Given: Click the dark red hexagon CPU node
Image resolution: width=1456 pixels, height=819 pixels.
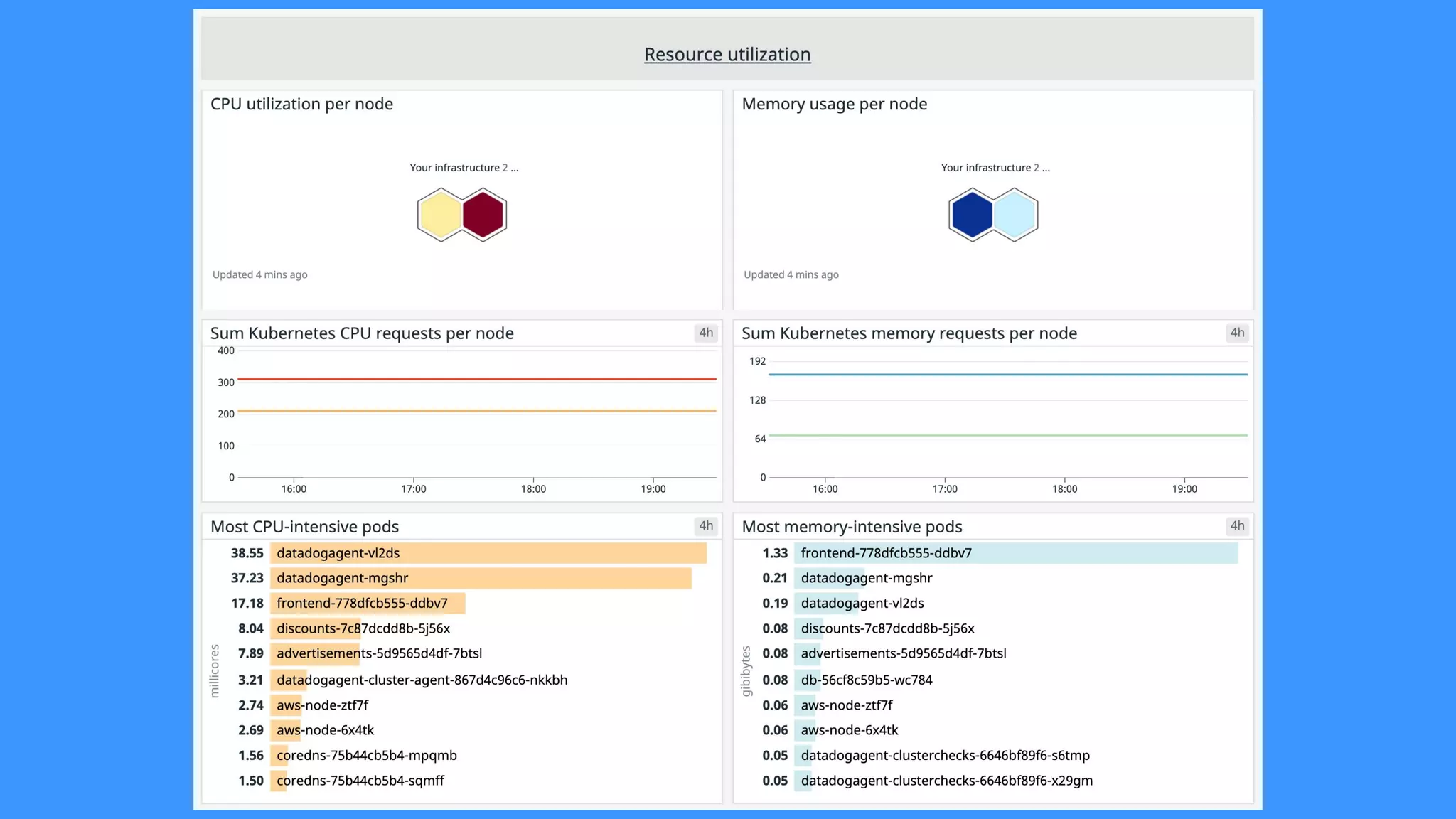Looking at the screenshot, I should pos(483,215).
